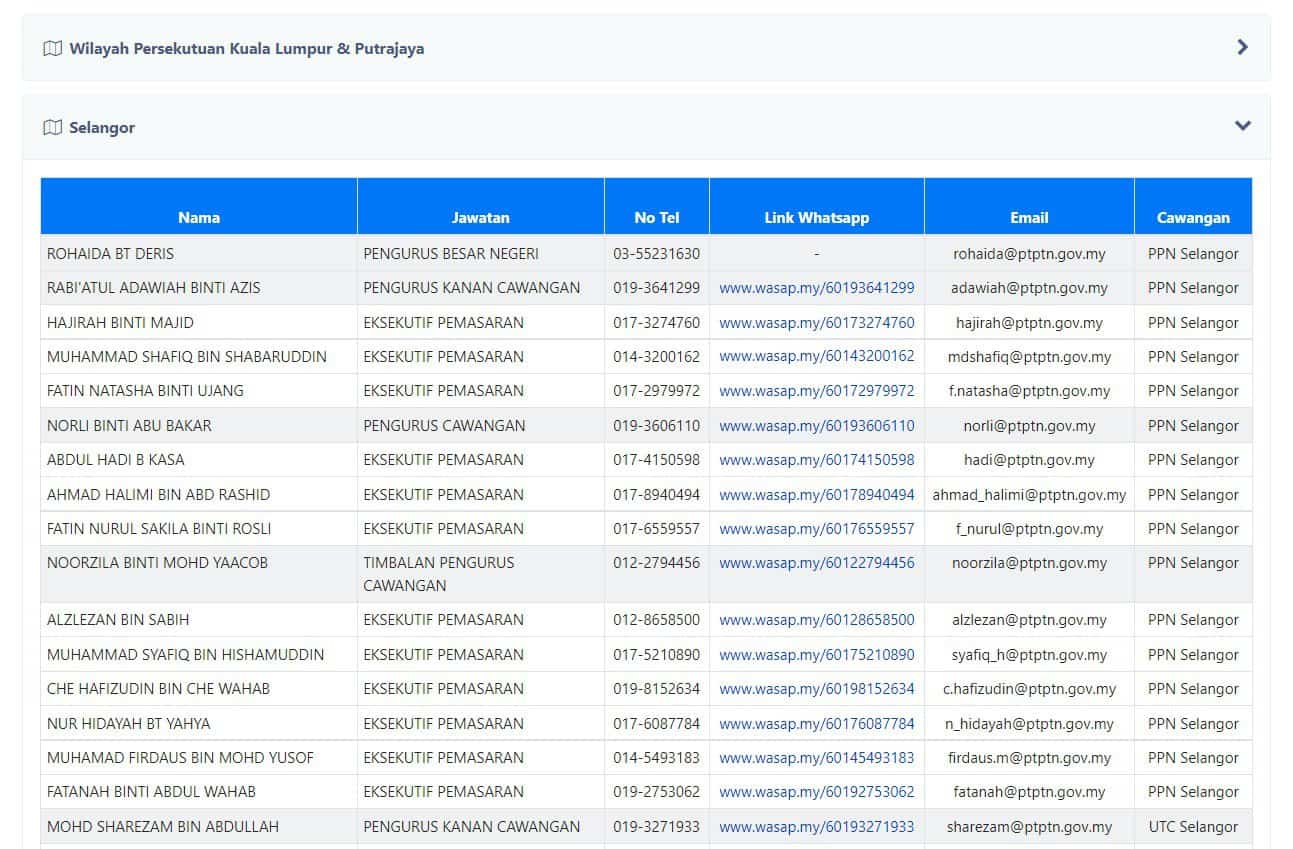Click the UTC Selangor branch cell

pos(1193,827)
